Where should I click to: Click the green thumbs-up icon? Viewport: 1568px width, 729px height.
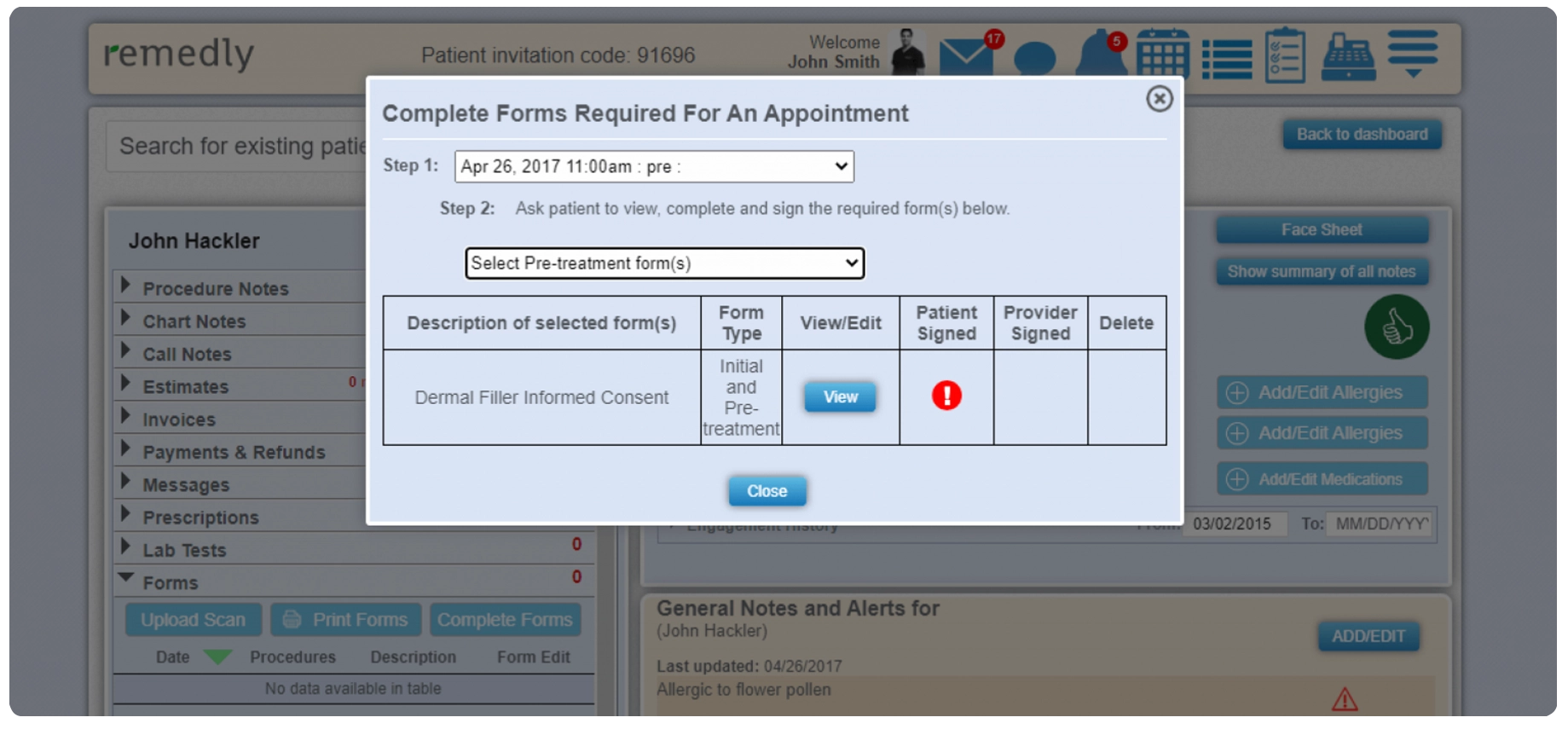1396,327
